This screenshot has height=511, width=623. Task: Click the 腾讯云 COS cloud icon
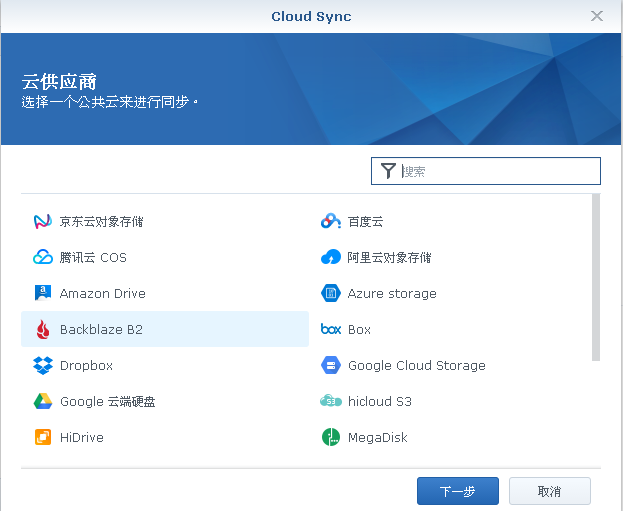click(x=43, y=257)
